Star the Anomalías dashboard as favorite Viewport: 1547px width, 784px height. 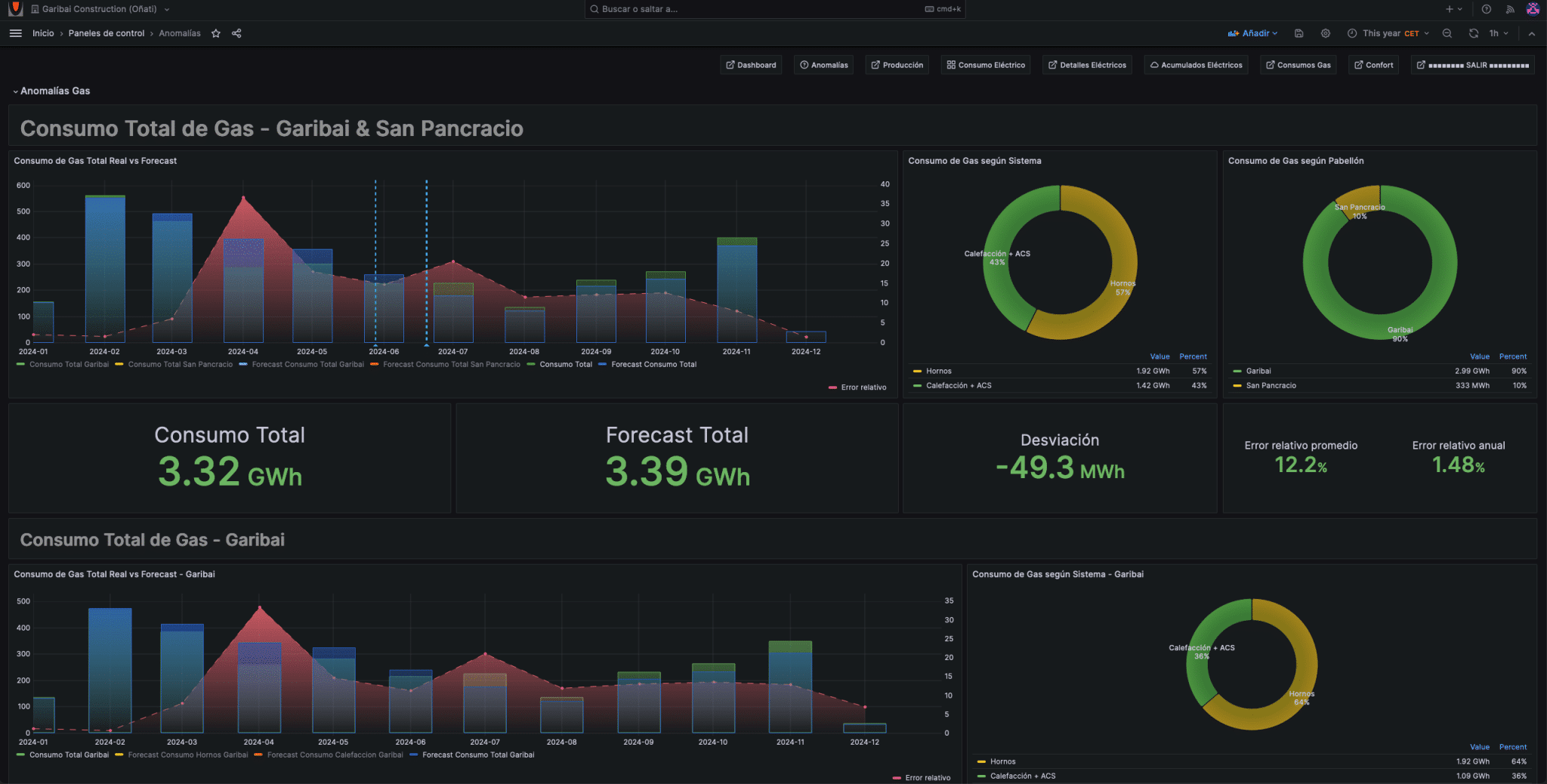click(216, 33)
